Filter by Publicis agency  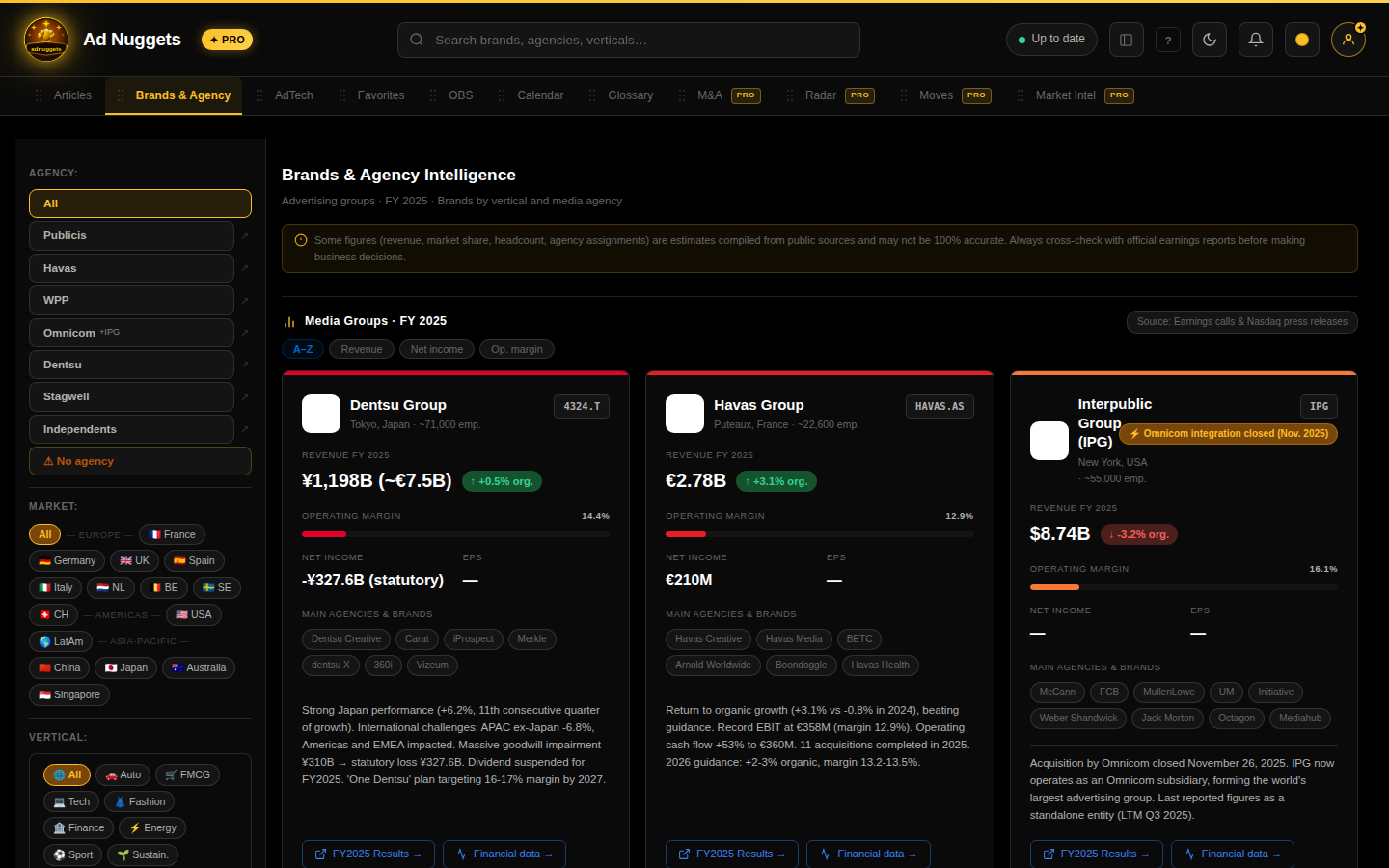pyautogui.click(x=131, y=235)
